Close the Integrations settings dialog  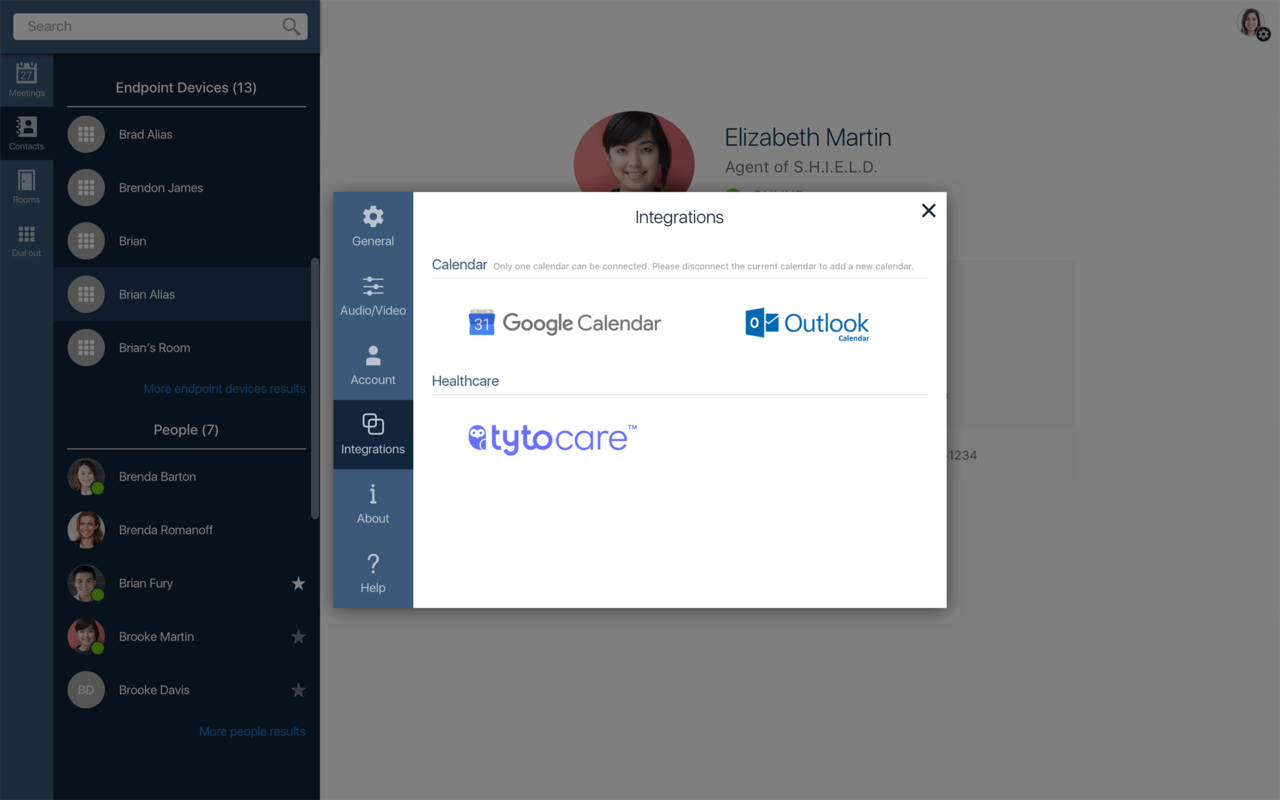(928, 210)
